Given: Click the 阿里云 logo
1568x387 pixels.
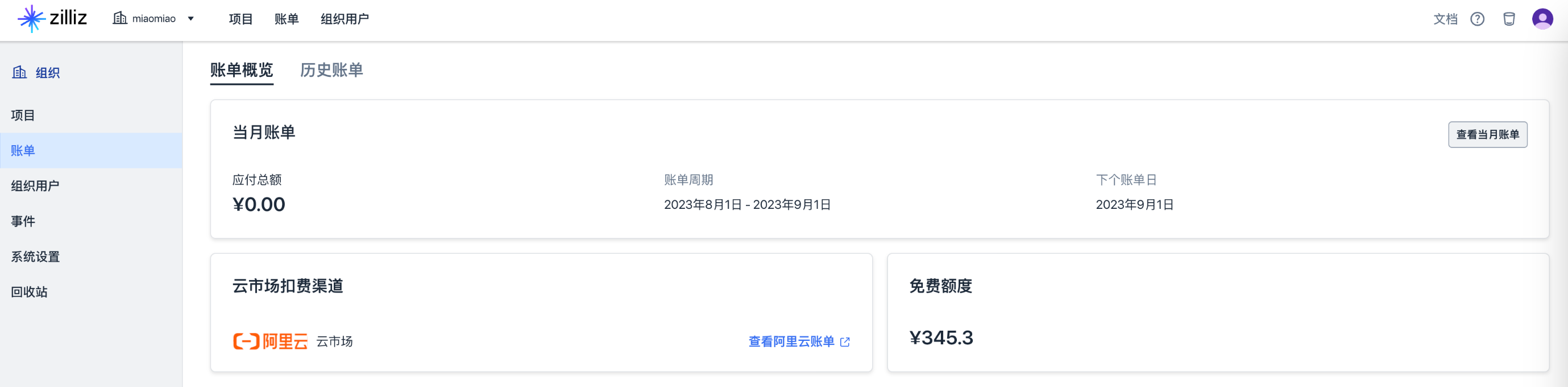Looking at the screenshot, I should click(x=270, y=341).
